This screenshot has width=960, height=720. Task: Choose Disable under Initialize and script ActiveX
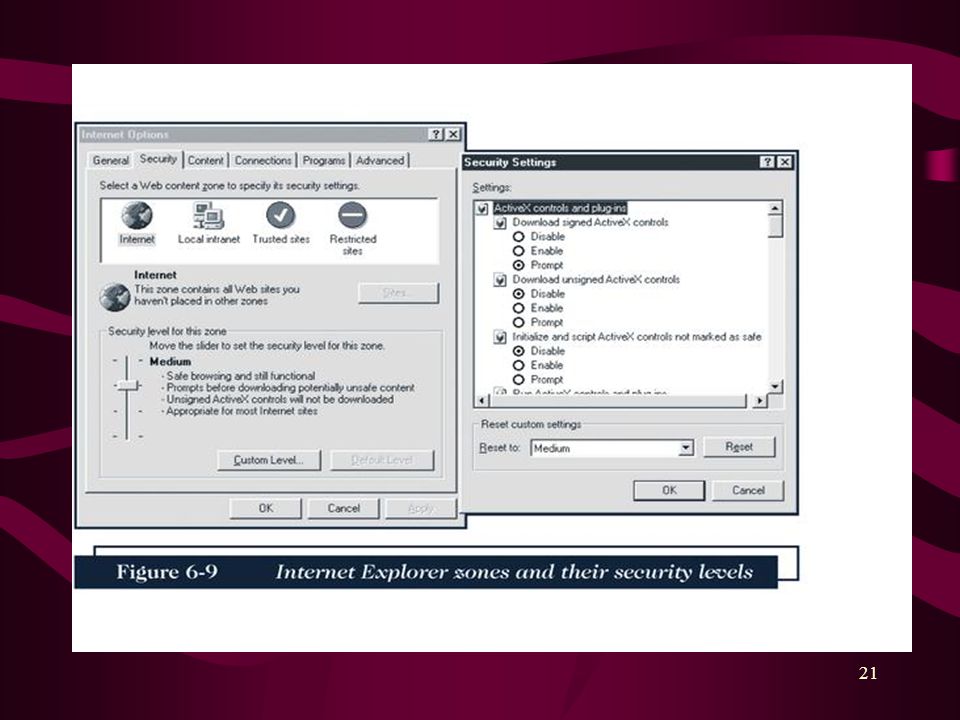click(519, 351)
